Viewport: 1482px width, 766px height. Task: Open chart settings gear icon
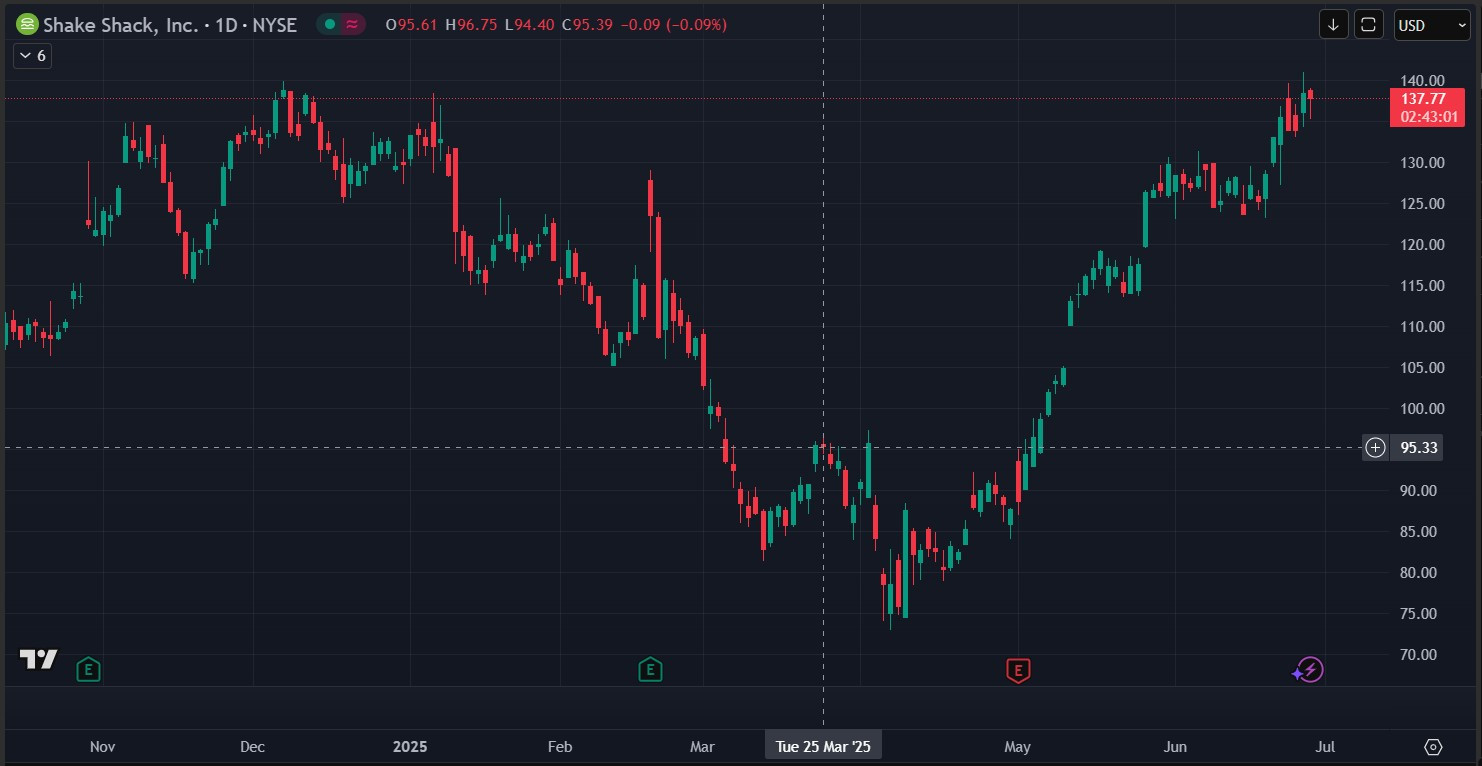click(1433, 747)
